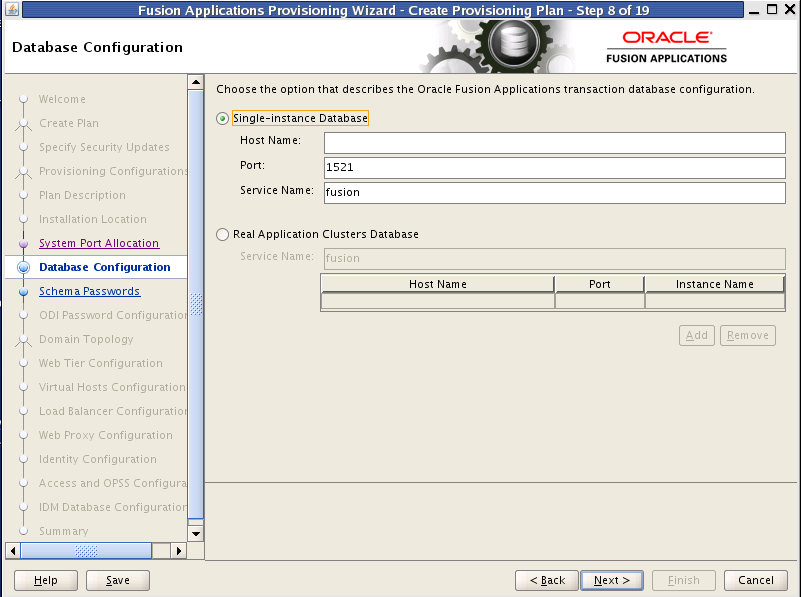Cancel the provisioning wizard
Viewport: 801px width, 597px height.
pyautogui.click(x=756, y=580)
